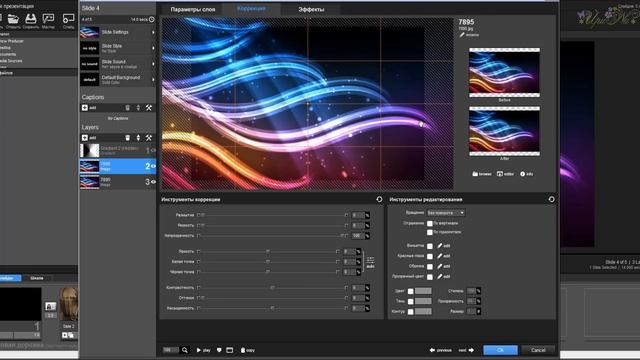The image size is (640, 360).
Task: Expand the Slide Sound arrow
Action: pyautogui.click(x=153, y=64)
